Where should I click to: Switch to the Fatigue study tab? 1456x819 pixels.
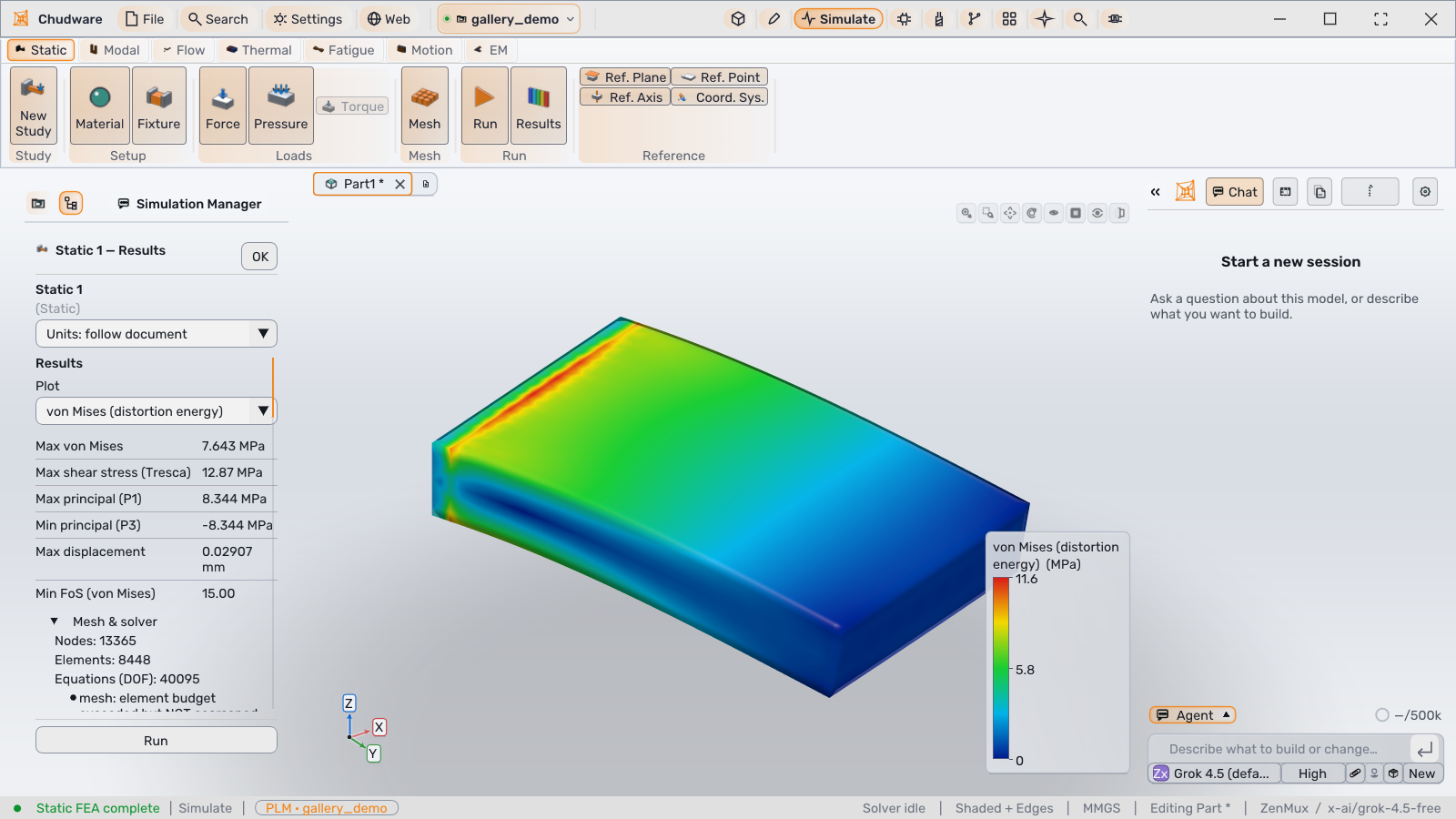(x=343, y=50)
